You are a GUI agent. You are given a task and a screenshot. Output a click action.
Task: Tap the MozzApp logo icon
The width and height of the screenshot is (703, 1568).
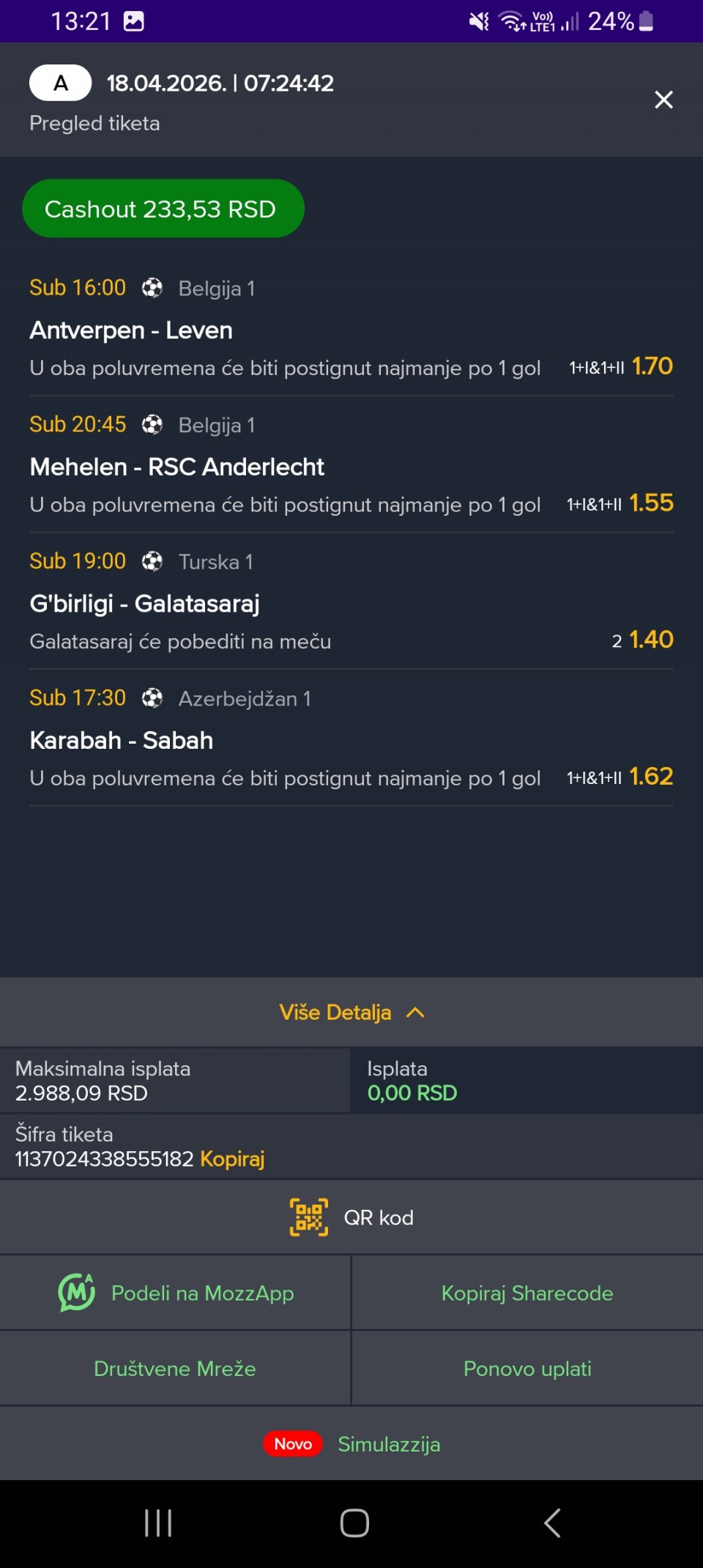[77, 1293]
